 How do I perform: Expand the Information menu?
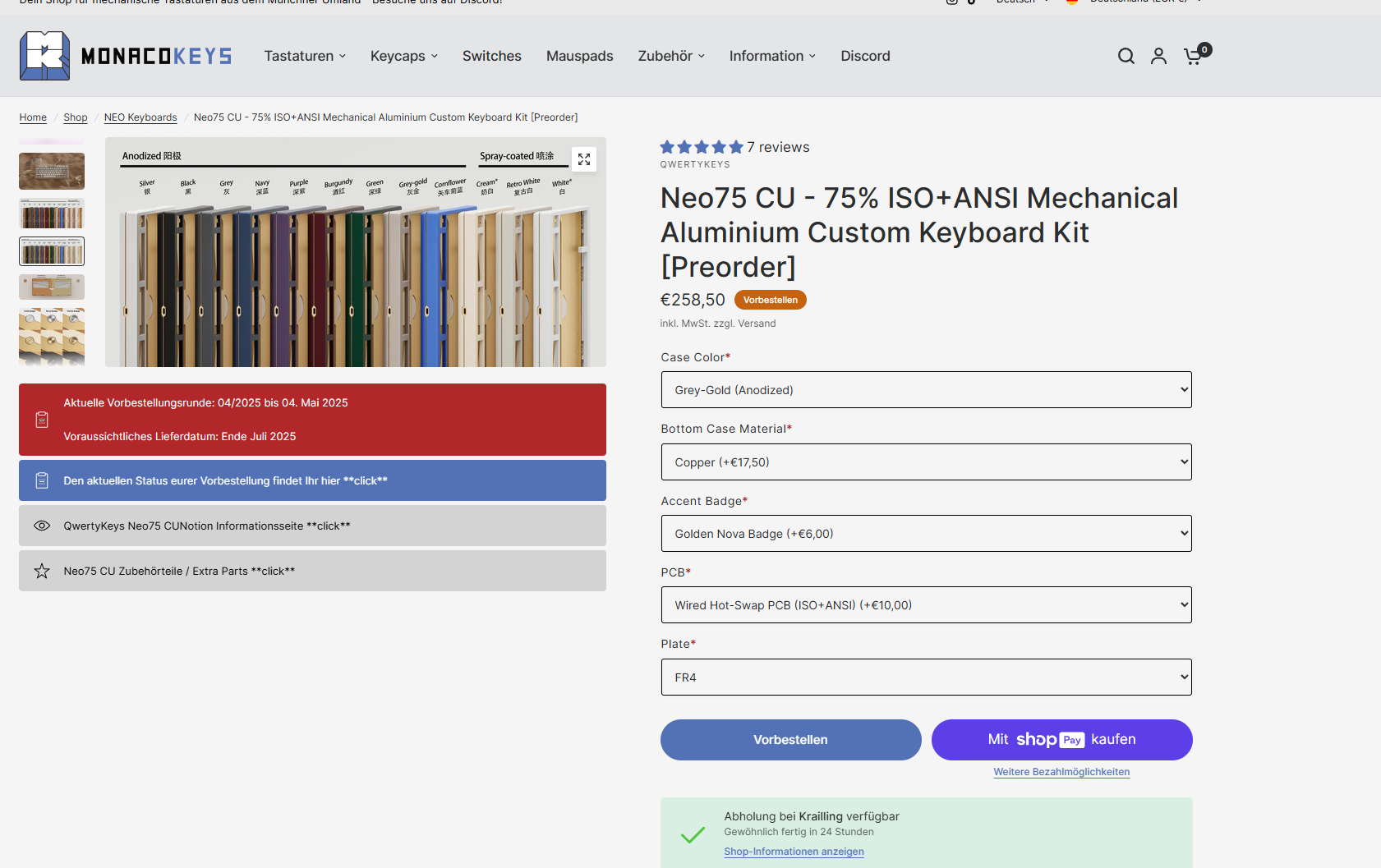pos(772,56)
